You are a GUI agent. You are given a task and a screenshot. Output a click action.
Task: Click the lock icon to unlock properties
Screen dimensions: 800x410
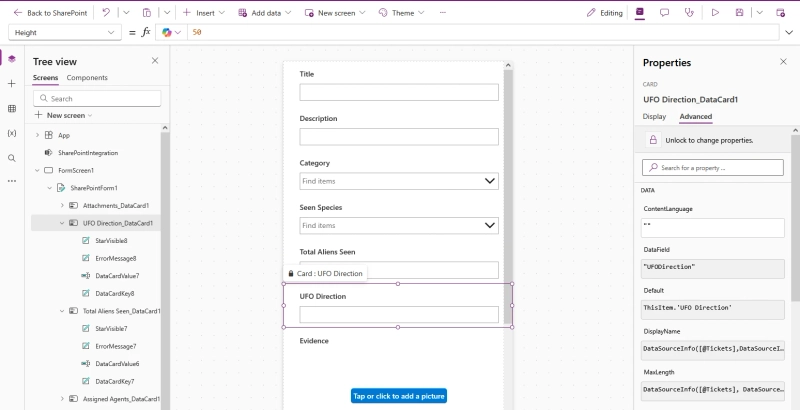tap(653, 140)
